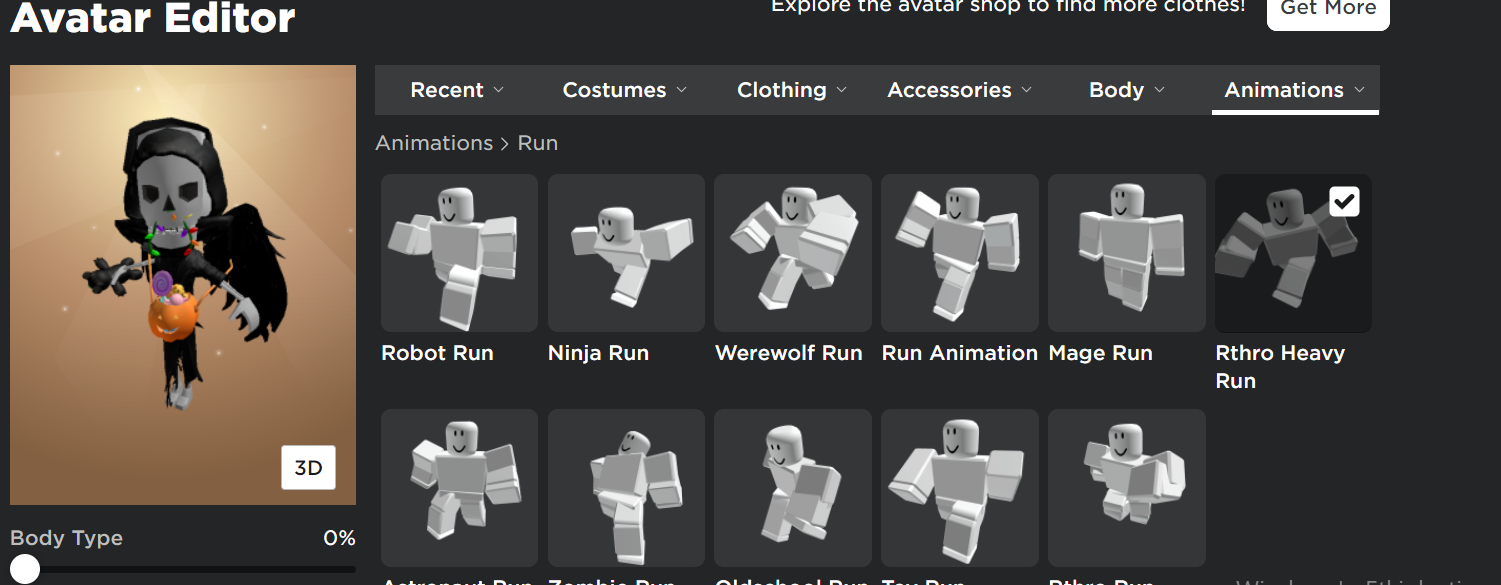Open the Rthro Heavy Run name link
The width and height of the screenshot is (1501, 585).
pos(1280,367)
